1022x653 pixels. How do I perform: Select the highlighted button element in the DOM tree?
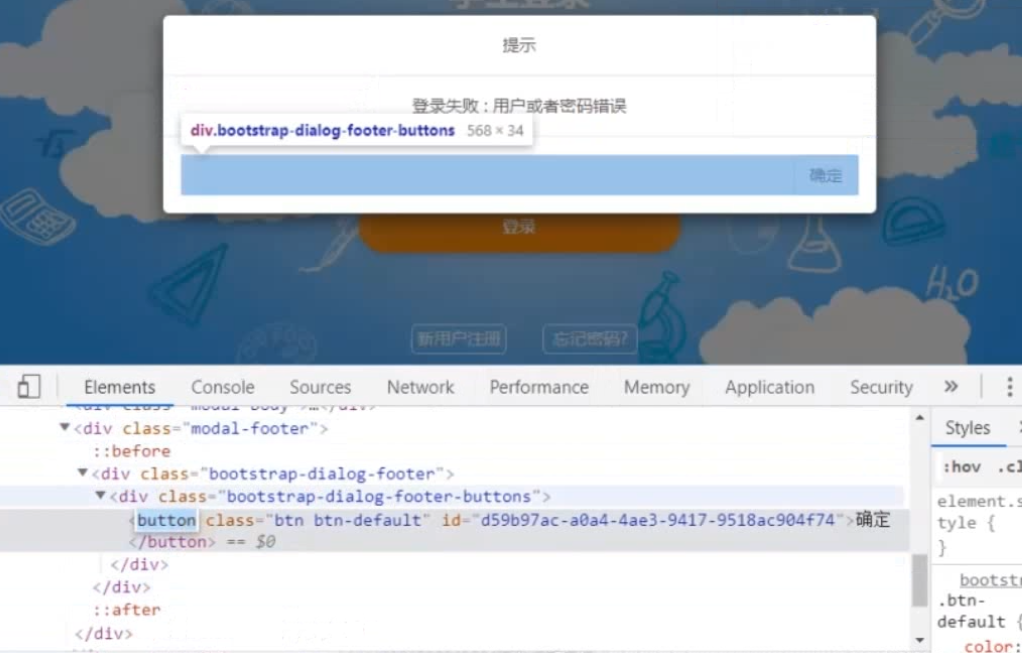165,519
